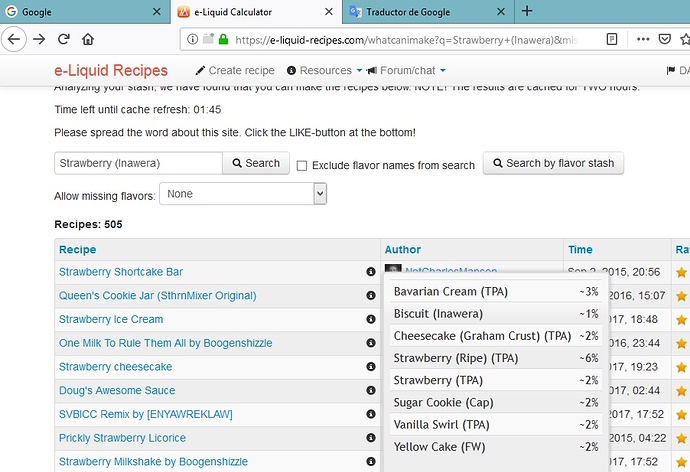Image resolution: width=690 pixels, height=472 pixels.
Task: Click info icon for One Milk To Rule
Action: pyautogui.click(x=371, y=343)
